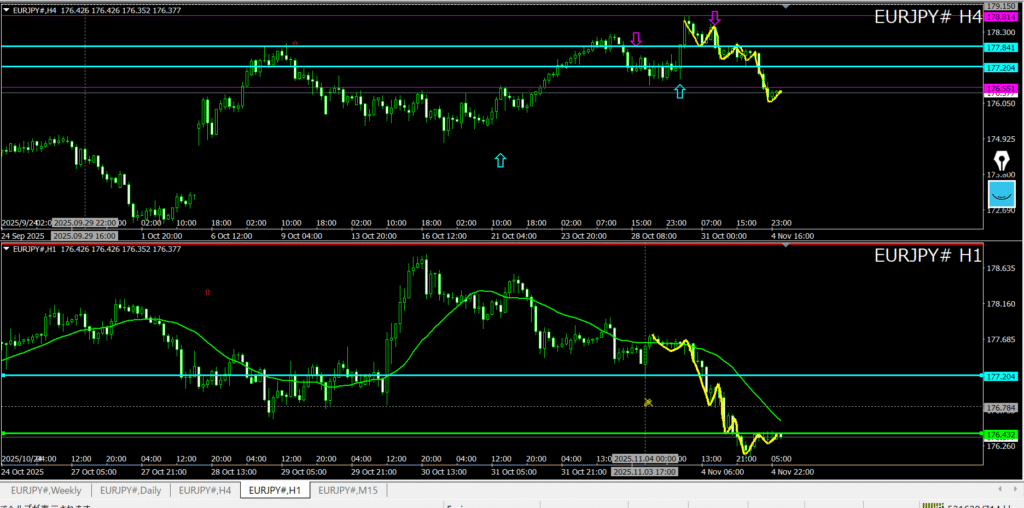Click chart shift triangle atop H4 chart
This screenshot has width=1024, height=508.
(x=785, y=6)
